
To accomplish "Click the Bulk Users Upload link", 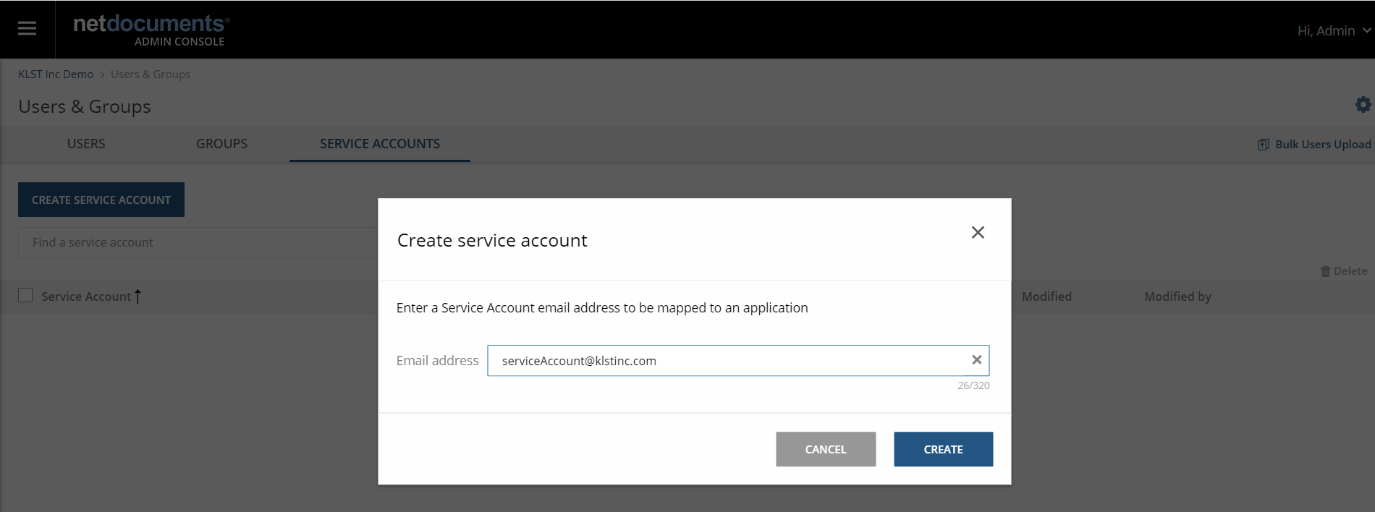I will click(1322, 145).
